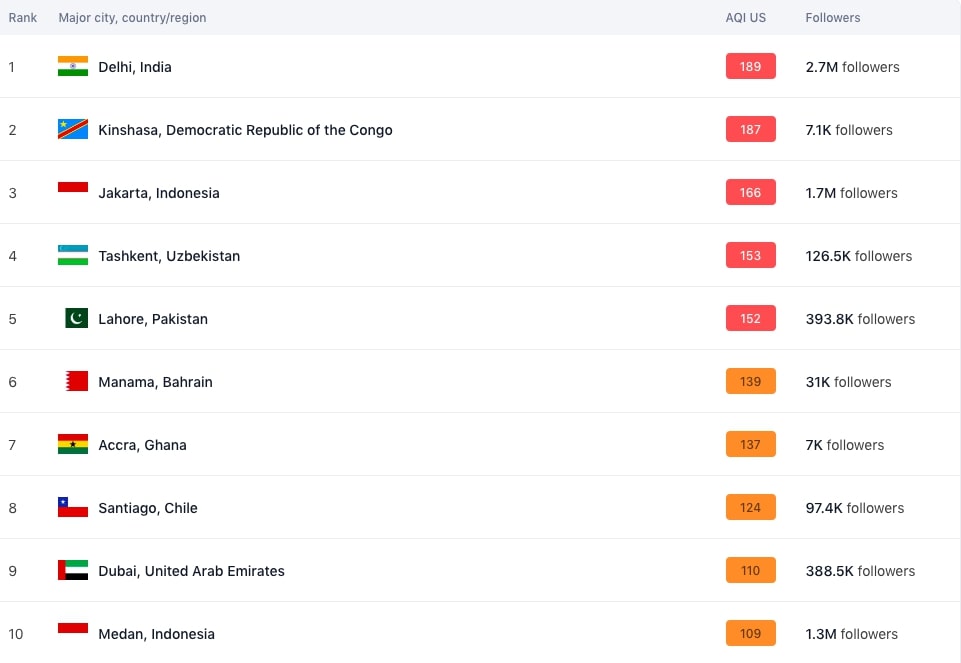
Task: Open the Medan, Indonesia link
Action: click(x=156, y=634)
